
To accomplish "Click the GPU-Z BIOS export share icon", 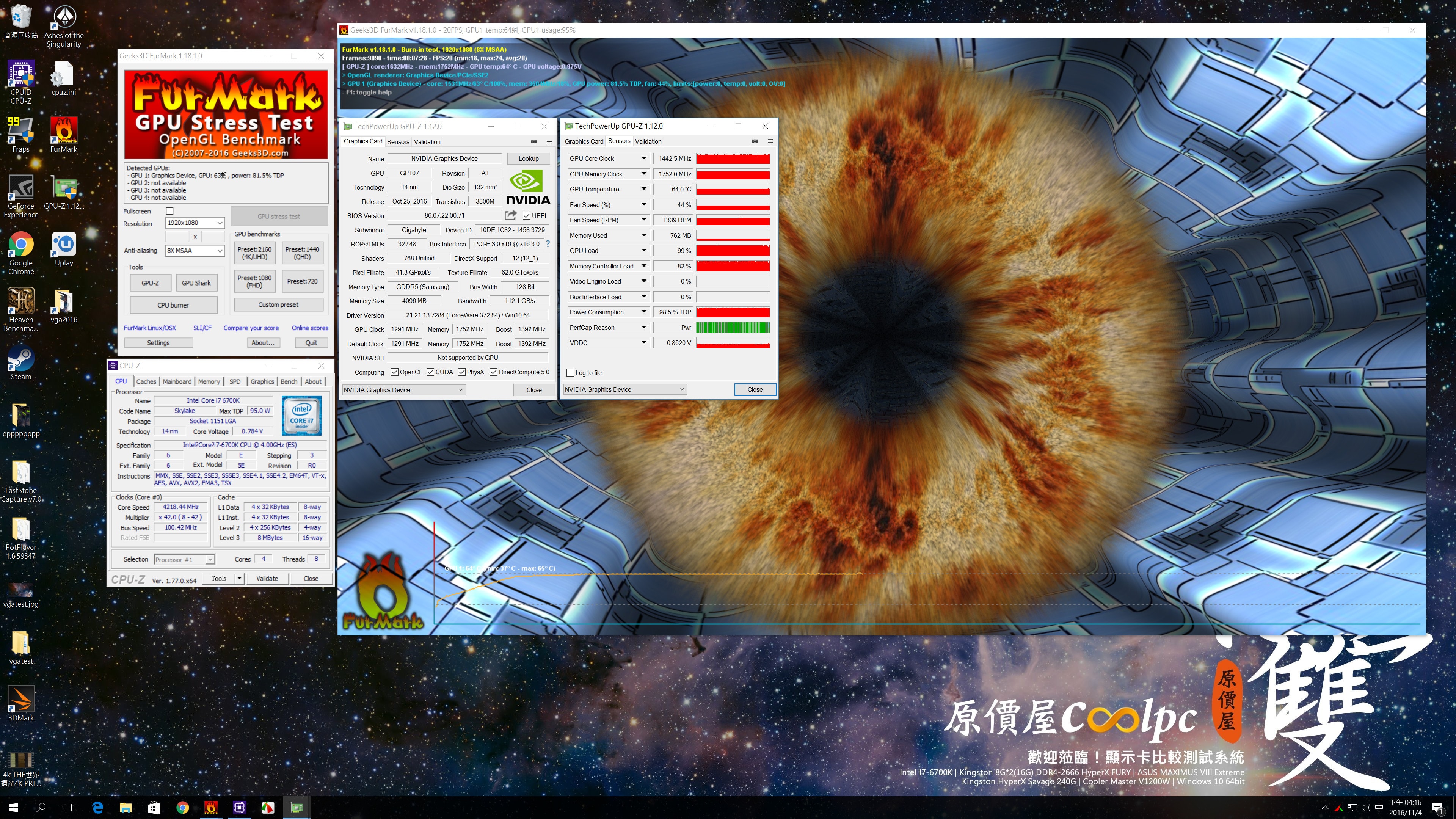I will 510,215.
